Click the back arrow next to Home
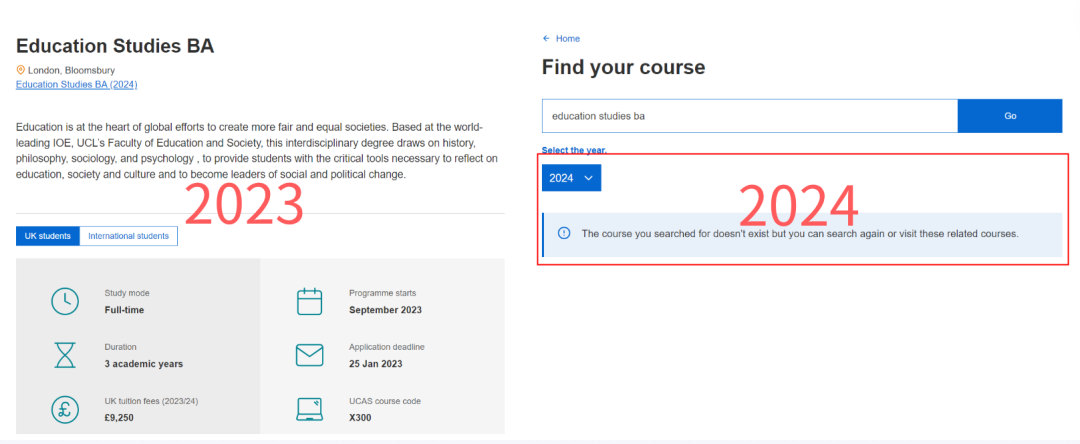The width and height of the screenshot is (1080, 444). [546, 39]
